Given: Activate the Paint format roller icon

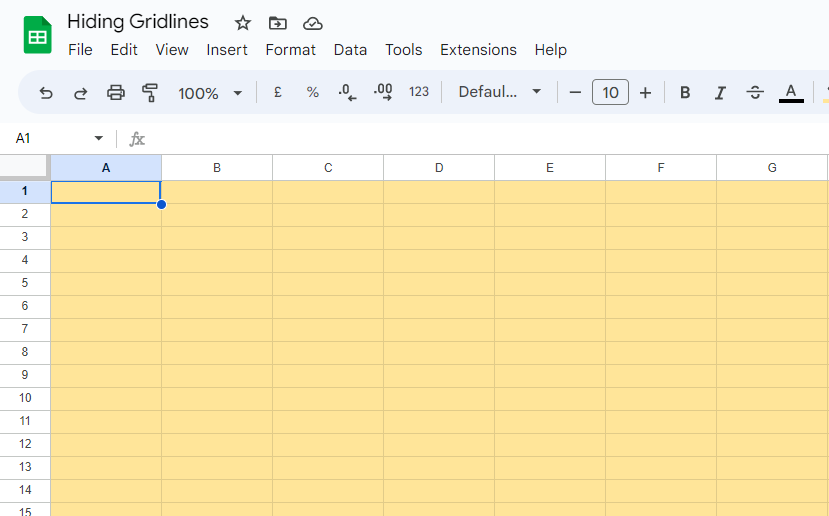Looking at the screenshot, I should 150,93.
